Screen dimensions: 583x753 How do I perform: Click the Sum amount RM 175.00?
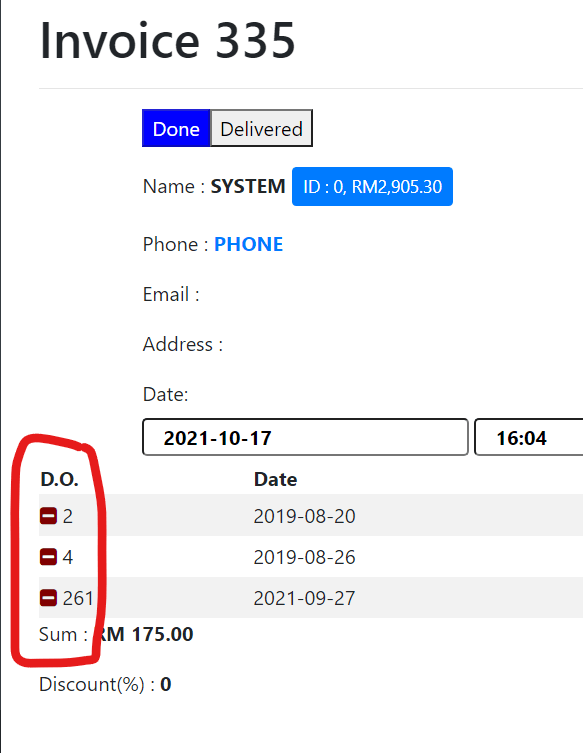144,634
